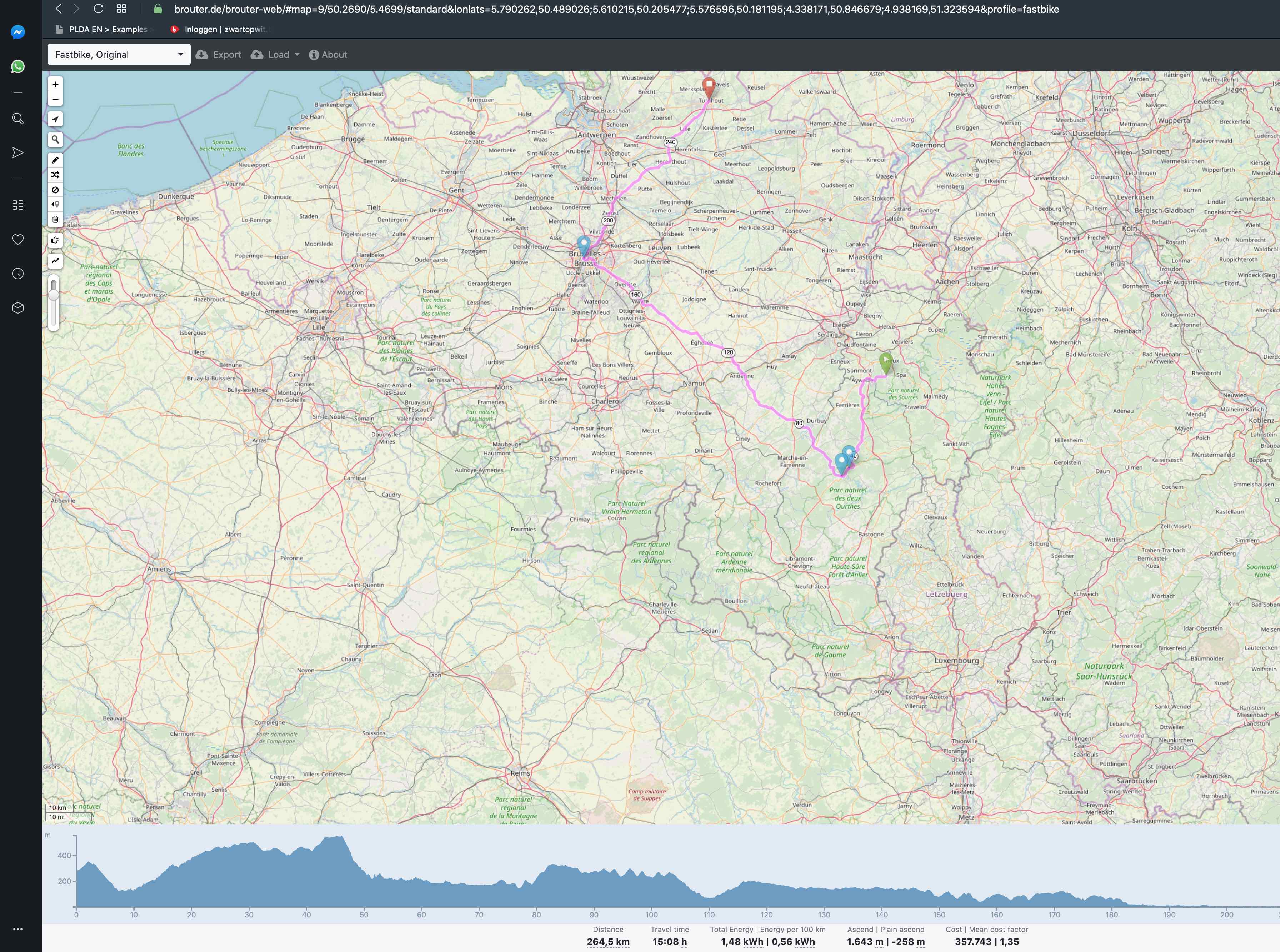Zoom out the map with minus button
The height and width of the screenshot is (952, 1280).
[x=55, y=99]
